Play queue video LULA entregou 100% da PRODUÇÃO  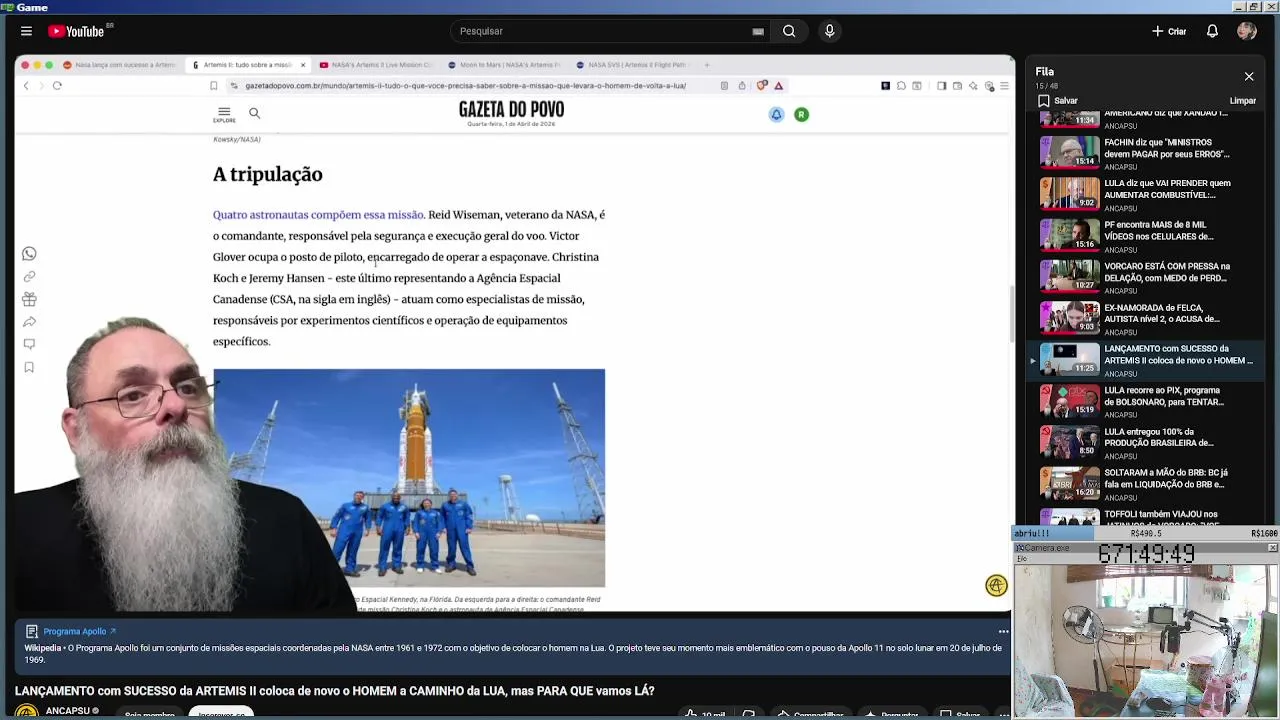[x=1147, y=443]
